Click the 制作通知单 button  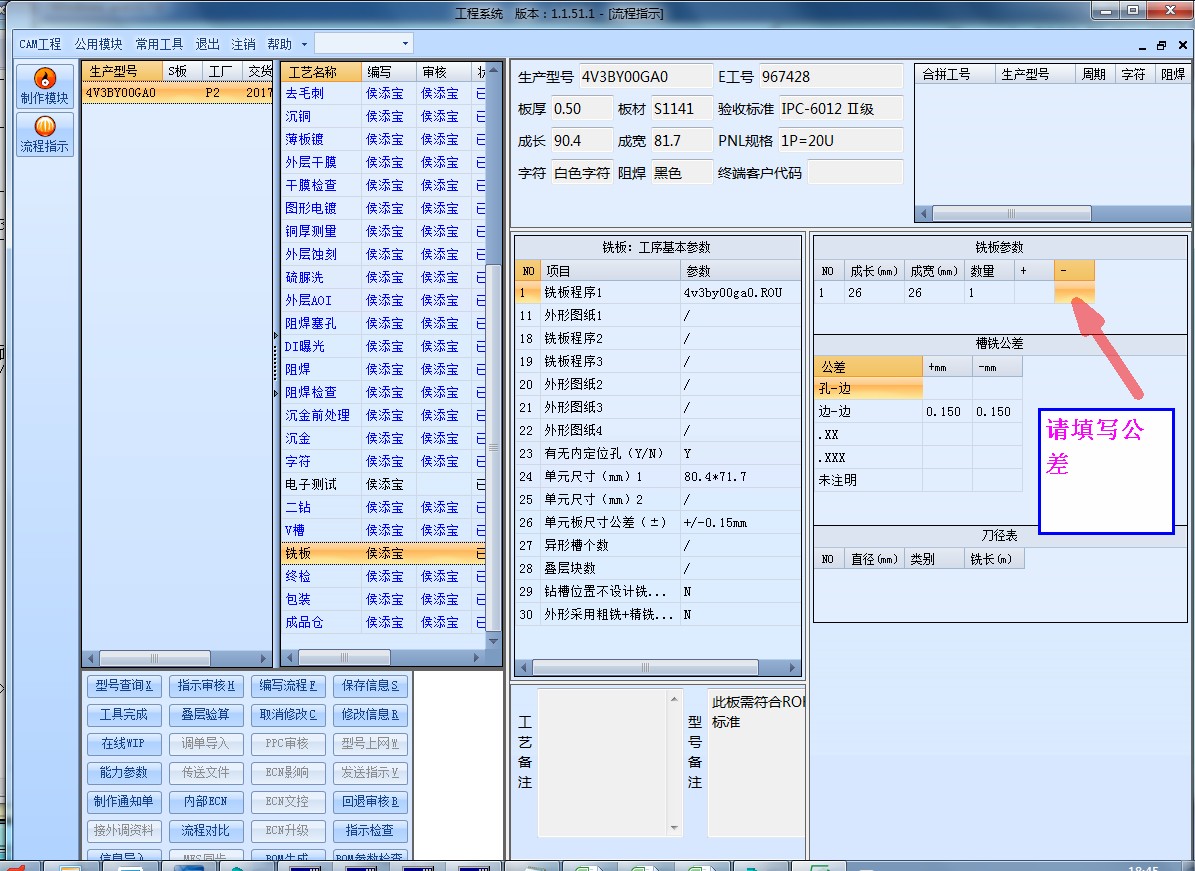point(123,802)
